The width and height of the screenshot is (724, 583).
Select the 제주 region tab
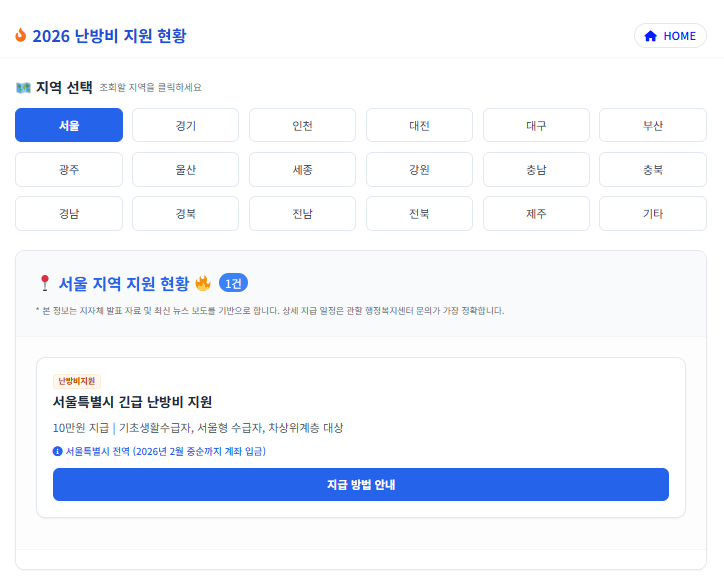(536, 213)
